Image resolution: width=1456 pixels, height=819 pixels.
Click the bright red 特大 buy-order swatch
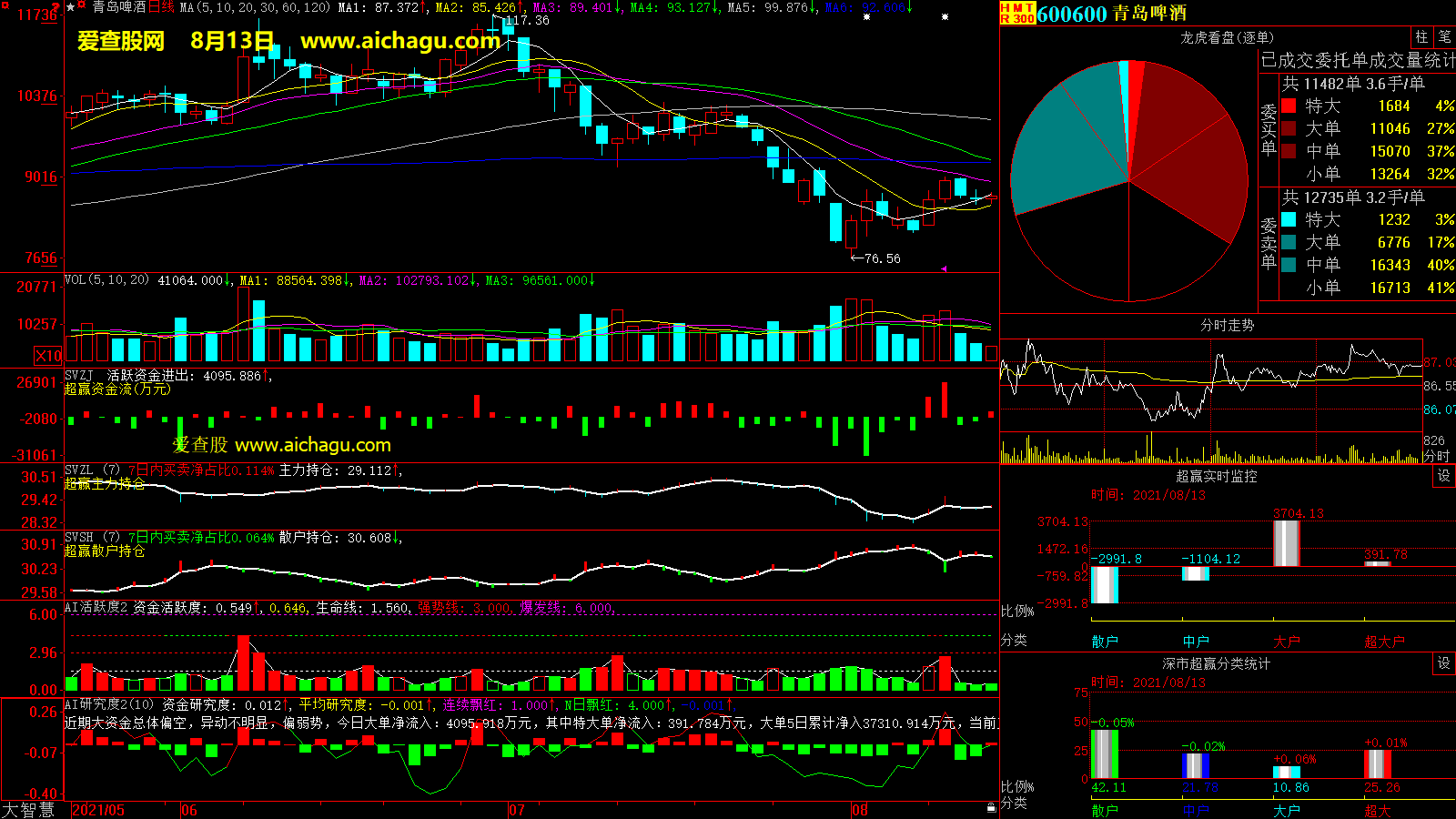1289,106
